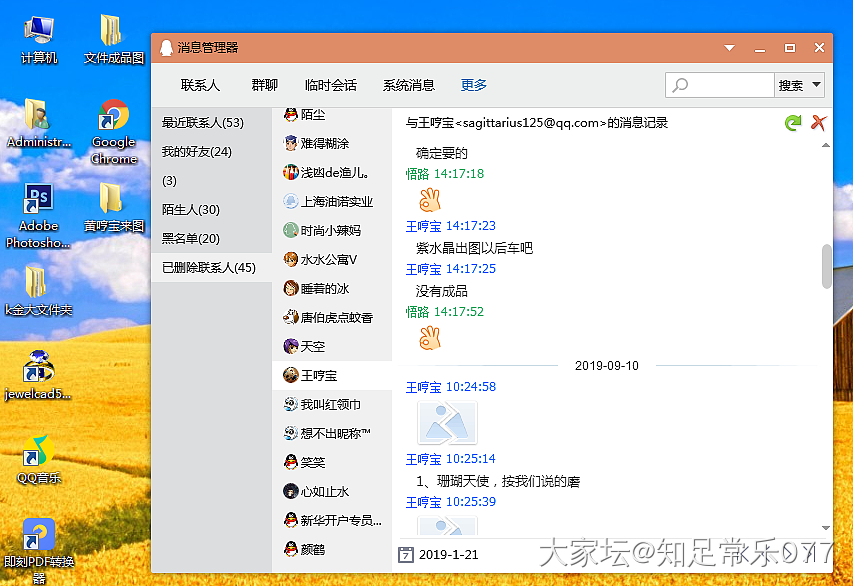
Task: Select contact 想不出昵称™
Action: point(332,433)
